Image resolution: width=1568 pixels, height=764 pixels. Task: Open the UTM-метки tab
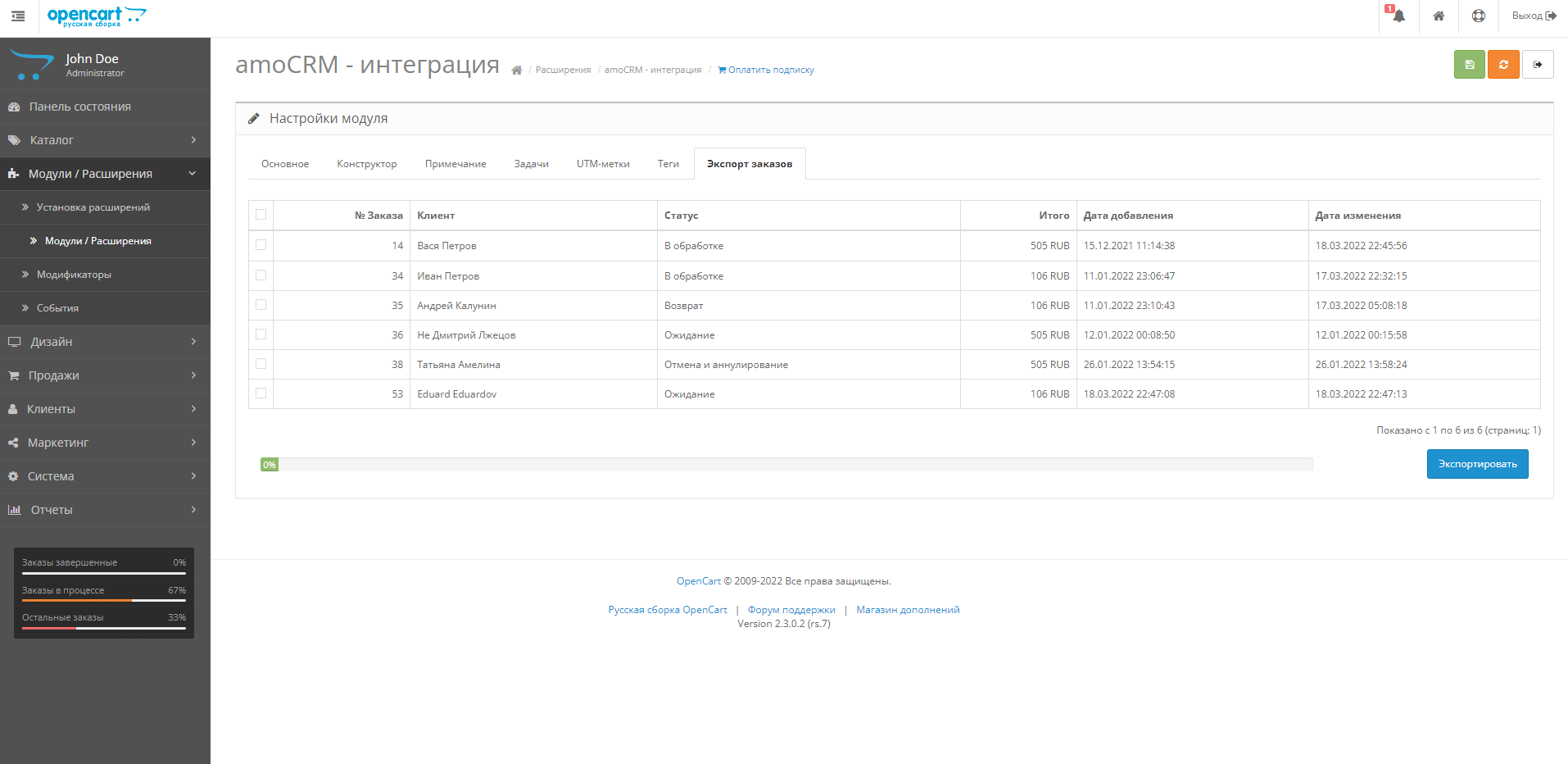point(603,163)
